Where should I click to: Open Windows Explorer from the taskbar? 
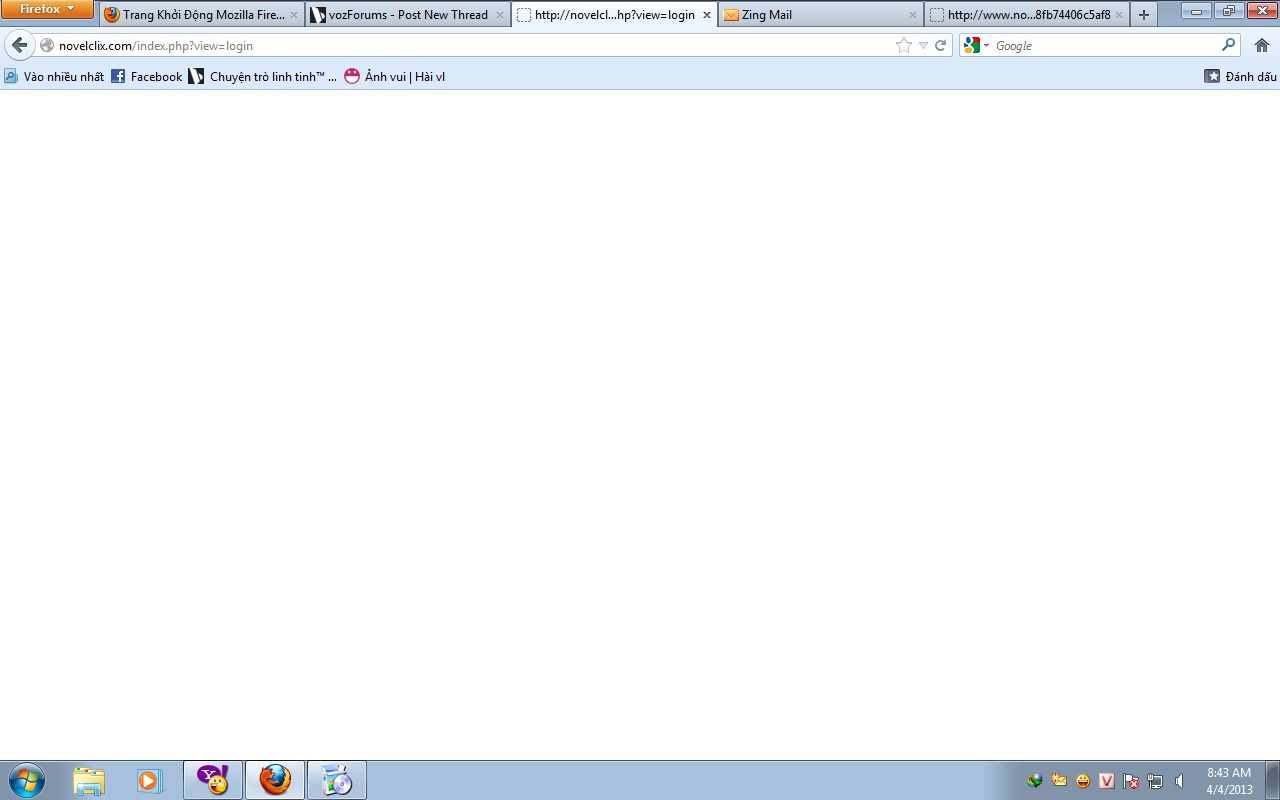89,780
